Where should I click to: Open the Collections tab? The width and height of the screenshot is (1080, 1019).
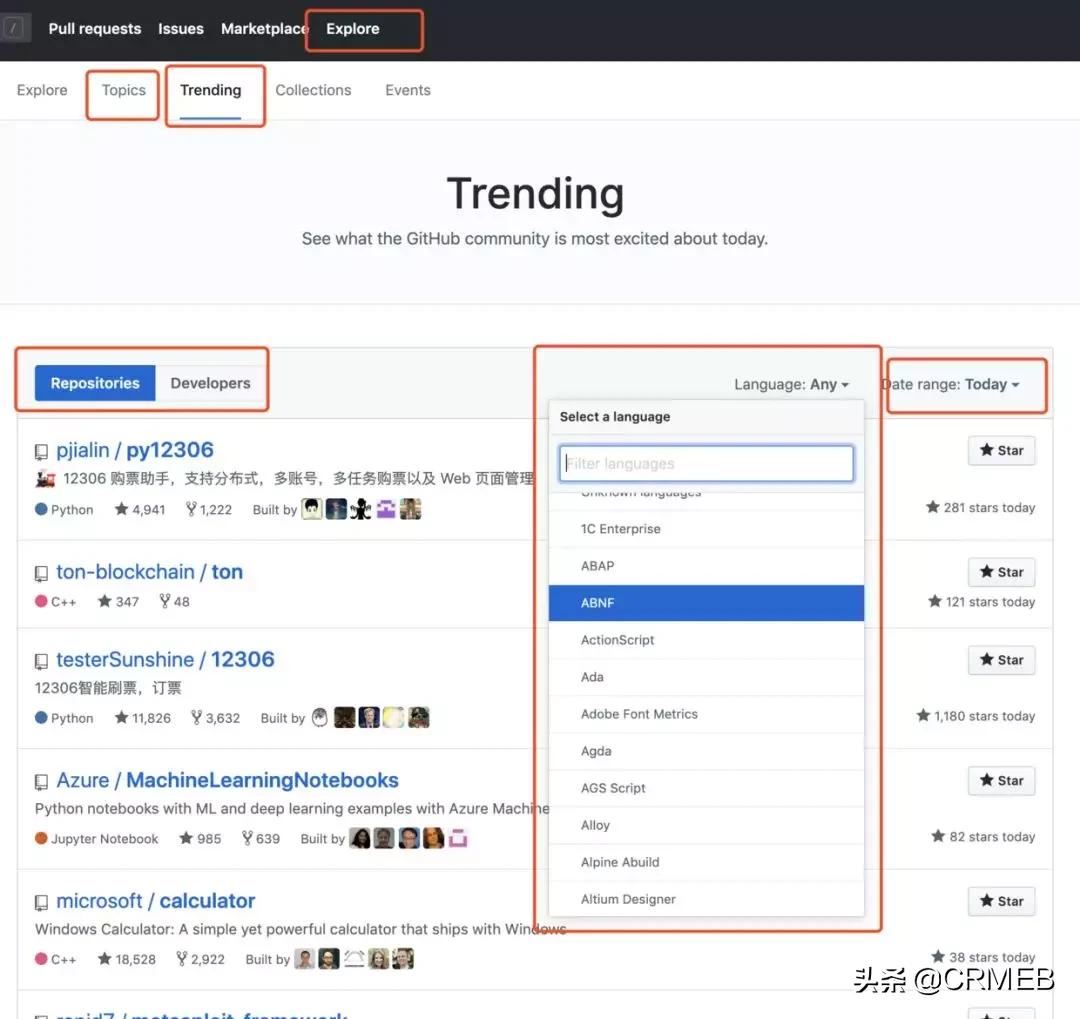pyautogui.click(x=313, y=90)
